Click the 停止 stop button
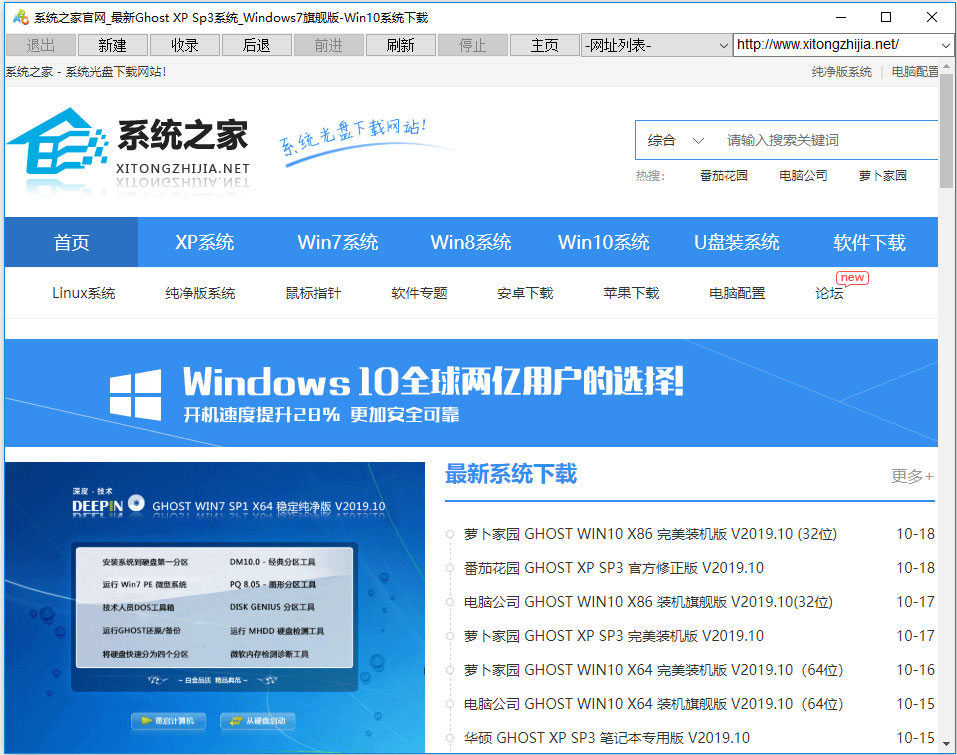Image resolution: width=957 pixels, height=755 pixels. coord(472,45)
